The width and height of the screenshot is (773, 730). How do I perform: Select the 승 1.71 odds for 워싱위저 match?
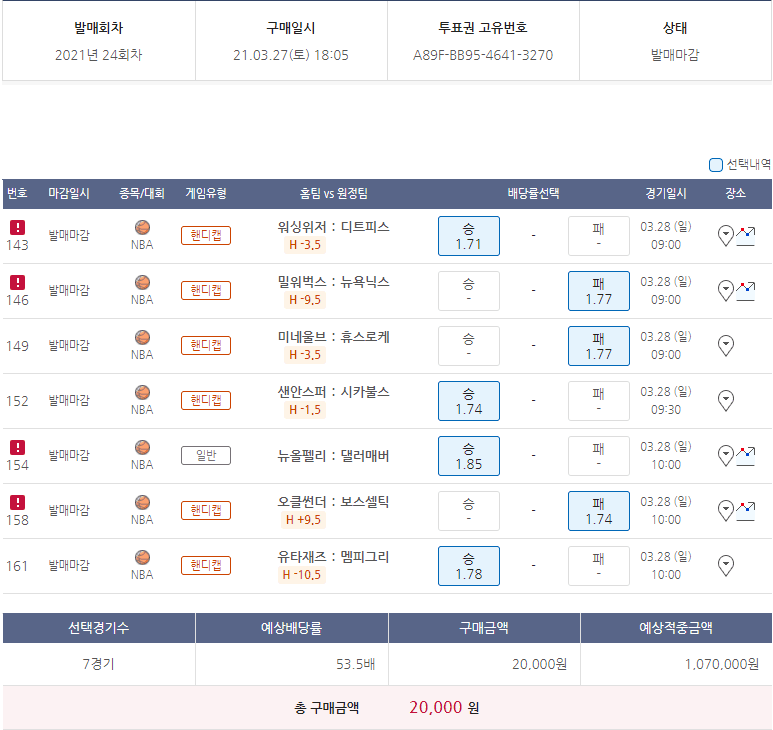pyautogui.click(x=468, y=235)
